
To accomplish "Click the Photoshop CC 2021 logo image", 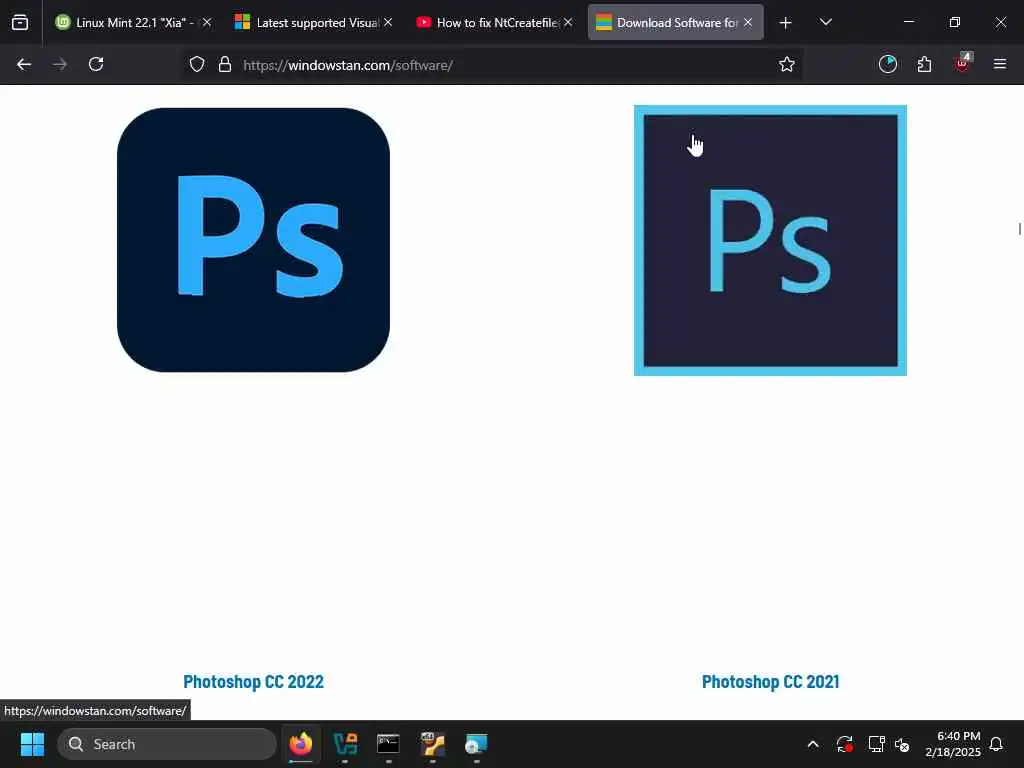I will pyautogui.click(x=770, y=240).
